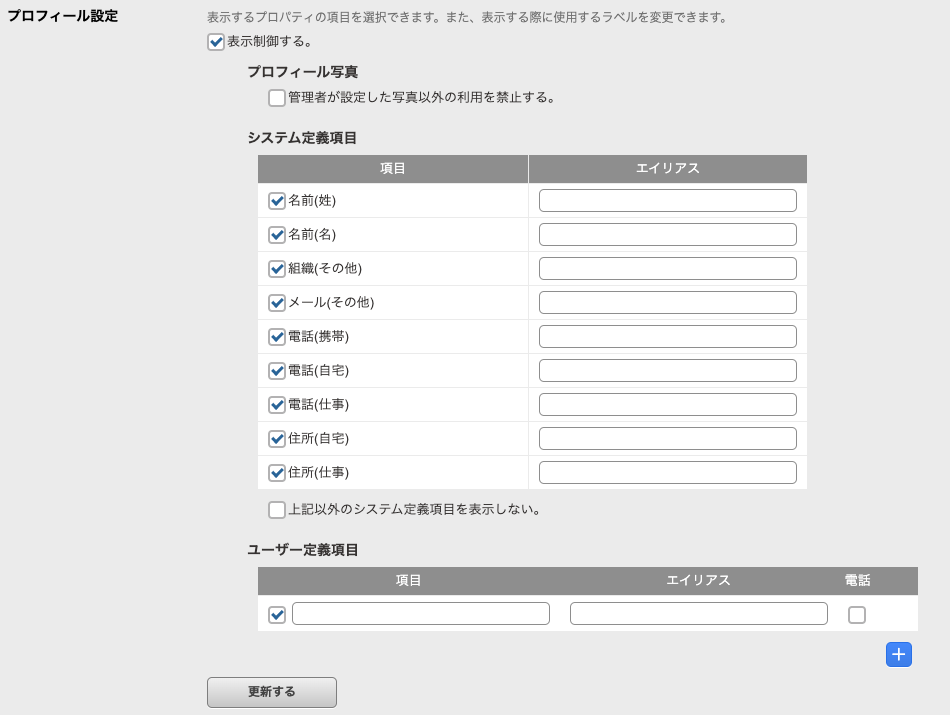Select the alias field for 電話(携帯)
Image resolution: width=950 pixels, height=715 pixels.
[x=668, y=336]
